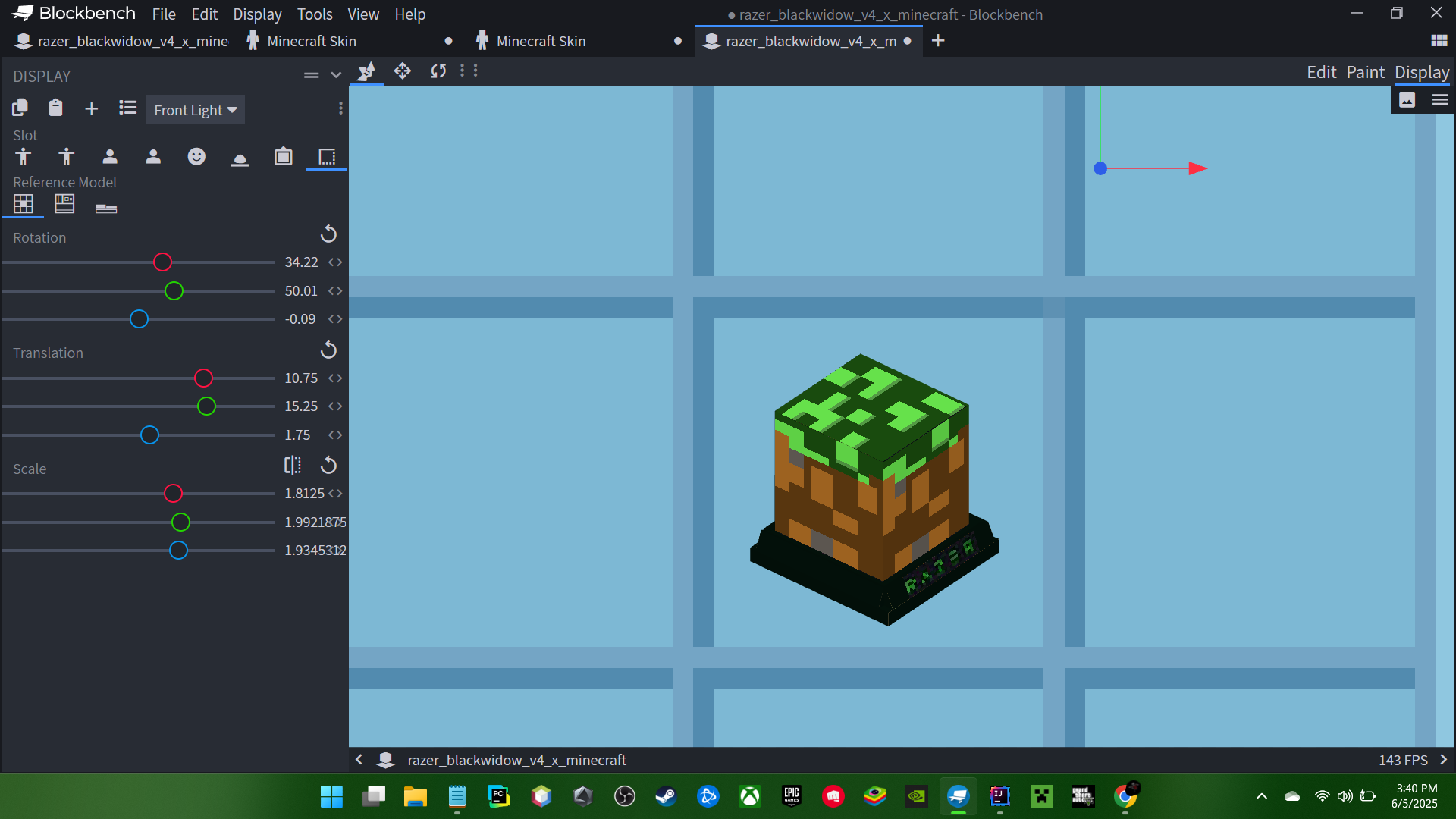Click the 34.22 rotation value field
This screenshot has height=819, width=1456.
(302, 262)
